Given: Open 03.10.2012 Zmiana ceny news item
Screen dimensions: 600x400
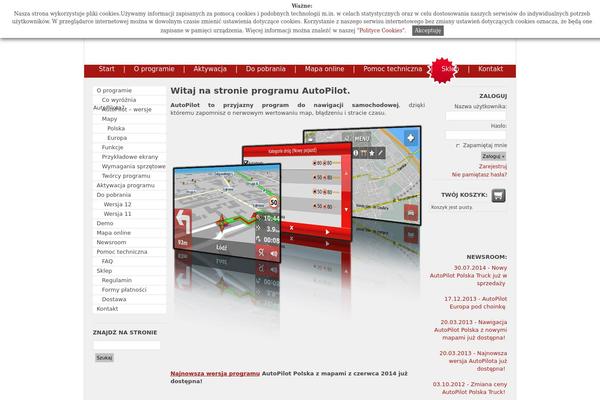Looking at the screenshot, I should tap(470, 388).
